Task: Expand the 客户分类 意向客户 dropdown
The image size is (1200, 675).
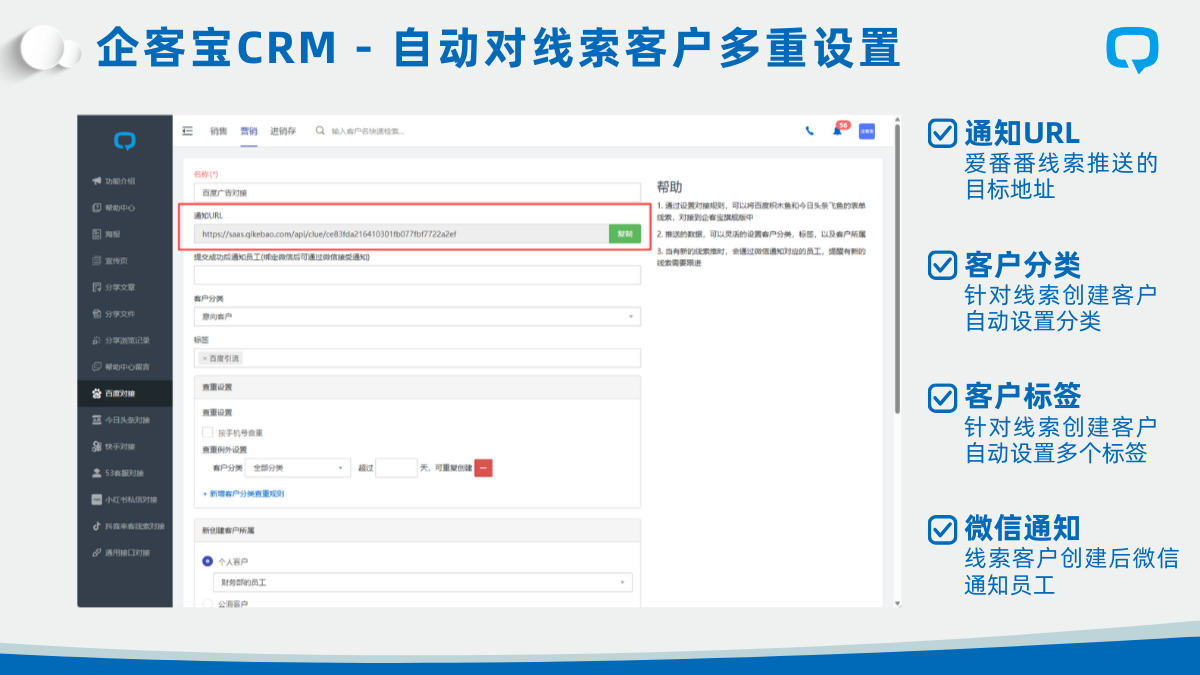Action: 417,317
